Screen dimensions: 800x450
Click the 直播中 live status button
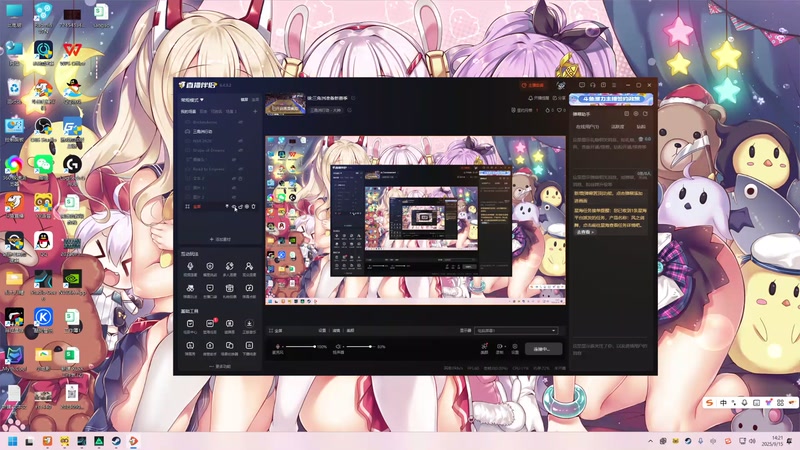point(544,349)
